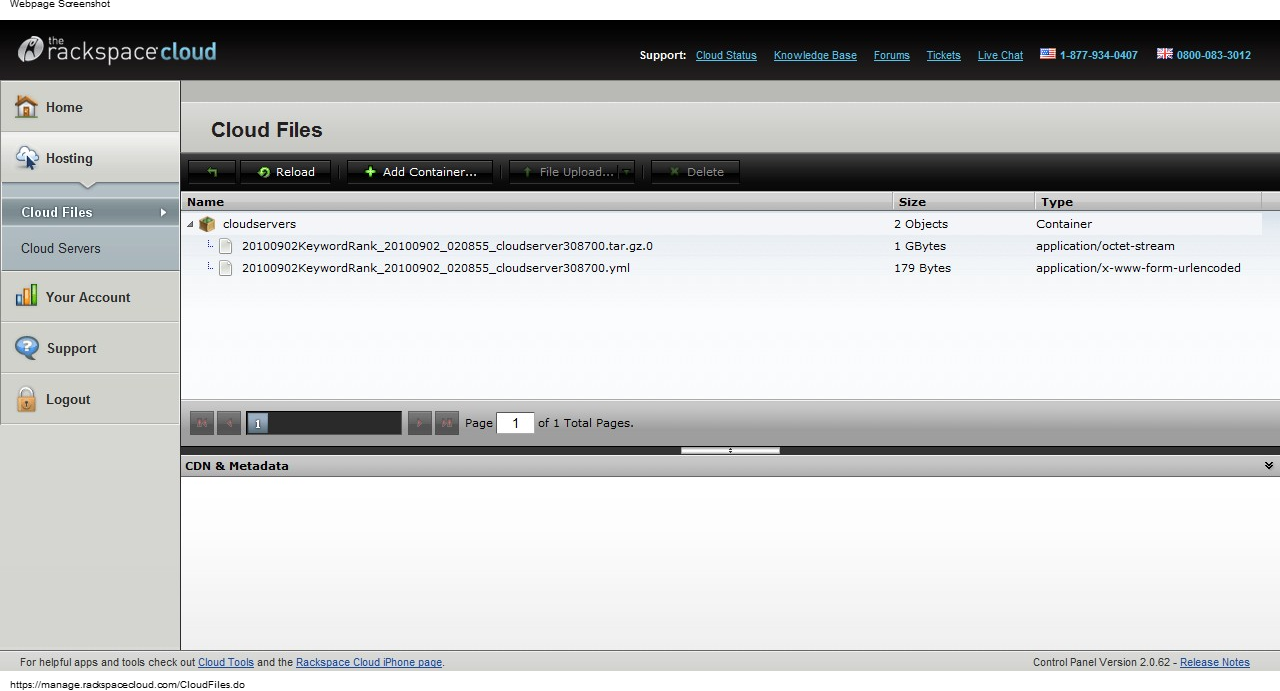
Task: Click the UK flag icon
Action: (x=1165, y=54)
